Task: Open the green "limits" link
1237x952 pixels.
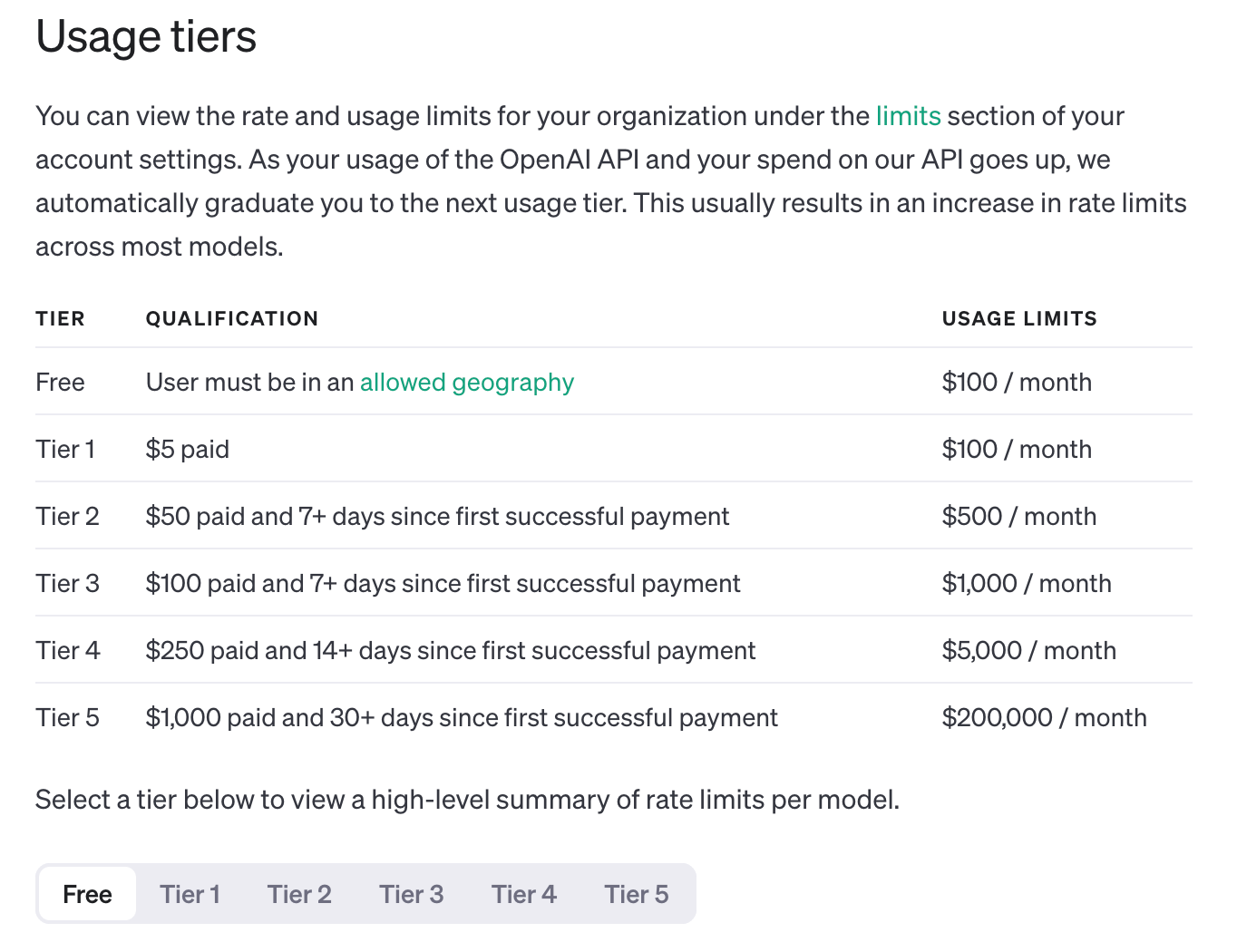Action: pyautogui.click(x=908, y=117)
